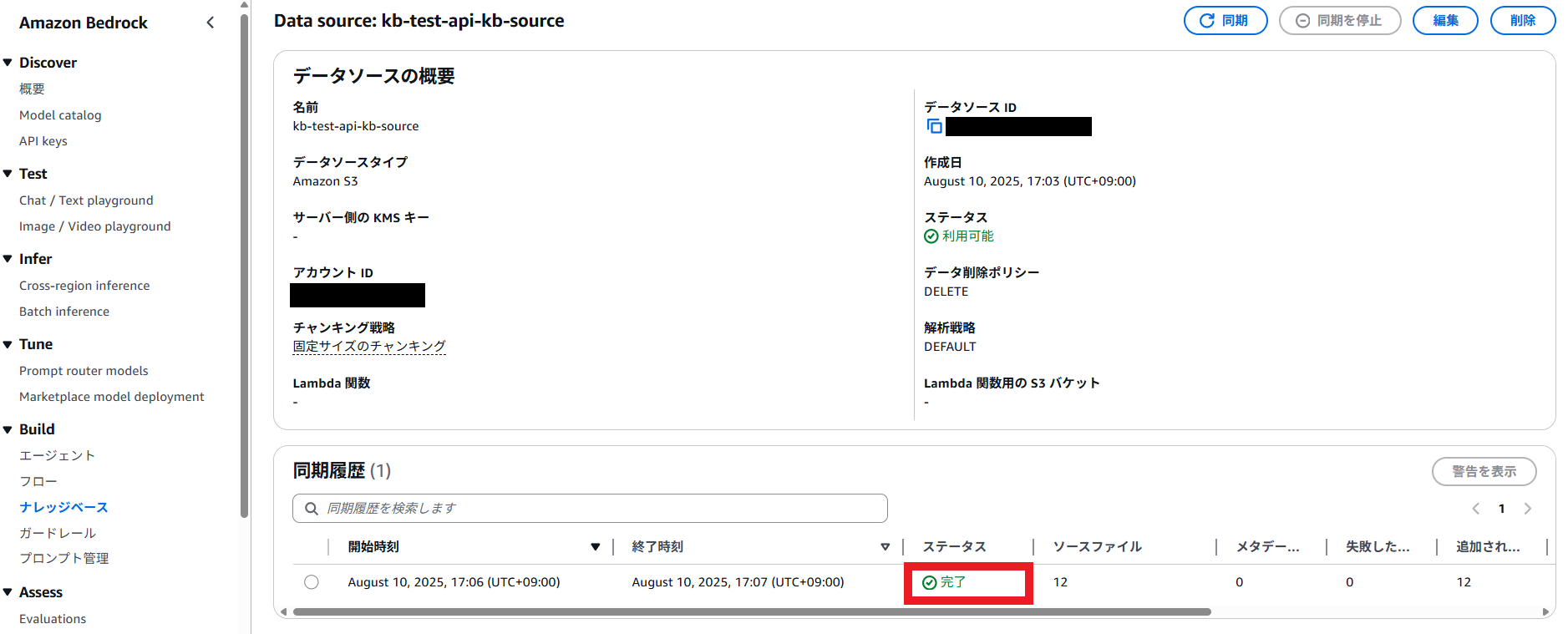Open Batch inference
The height and width of the screenshot is (634, 1568).
64,312
